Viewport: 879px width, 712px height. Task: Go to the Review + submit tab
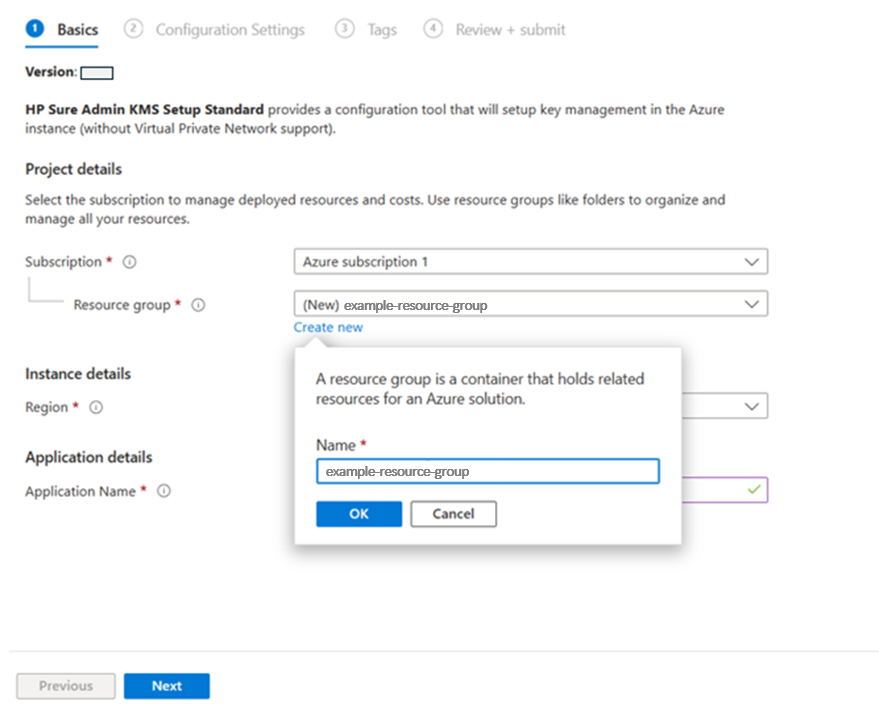point(510,29)
